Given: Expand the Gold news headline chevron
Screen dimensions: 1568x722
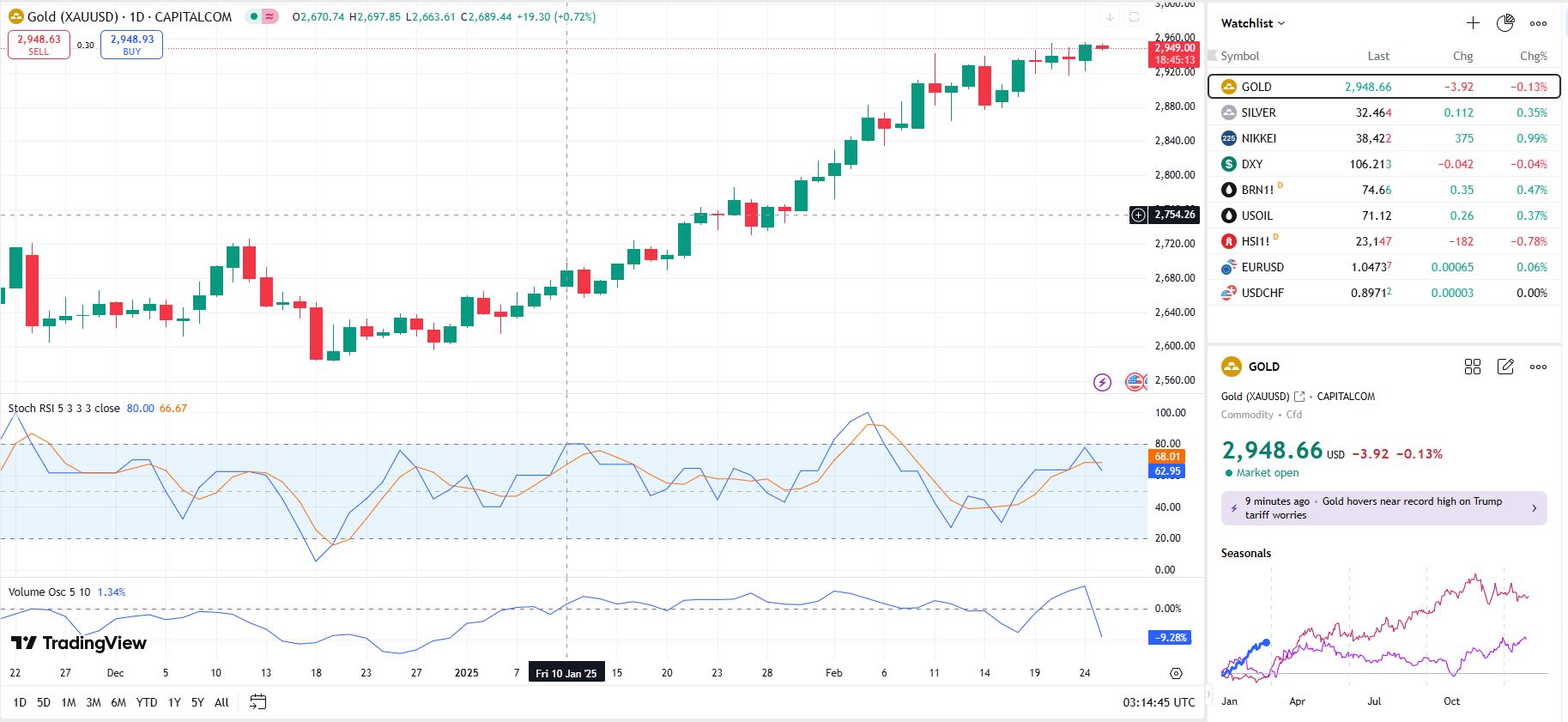Looking at the screenshot, I should [x=1535, y=508].
